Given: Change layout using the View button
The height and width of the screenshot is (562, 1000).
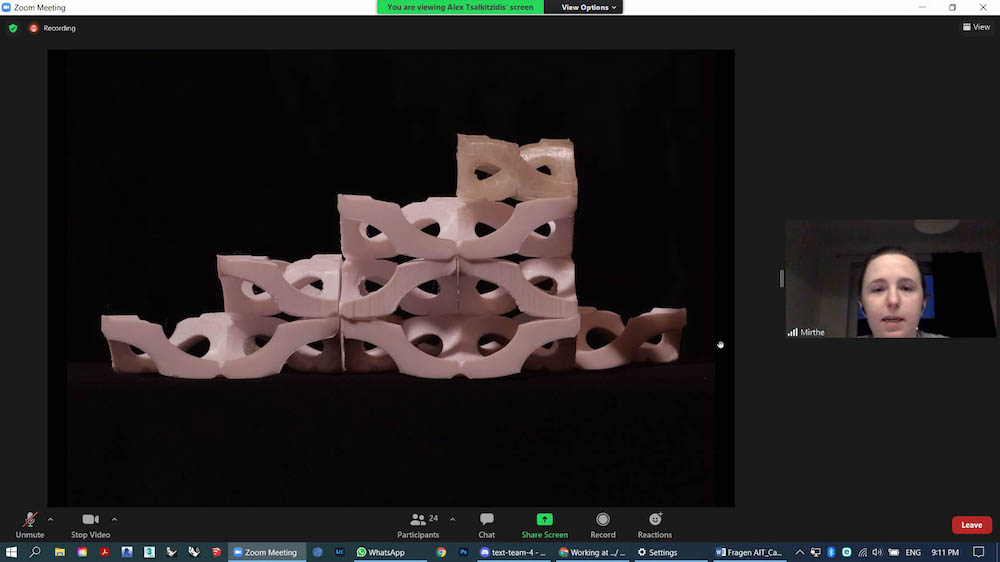Looking at the screenshot, I should click(x=976, y=27).
